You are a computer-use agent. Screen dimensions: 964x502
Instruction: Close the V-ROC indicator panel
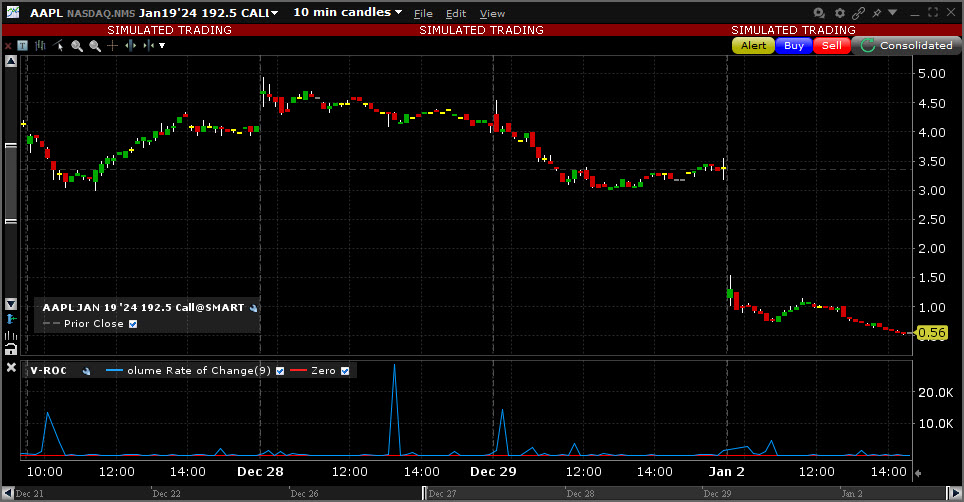[11, 367]
